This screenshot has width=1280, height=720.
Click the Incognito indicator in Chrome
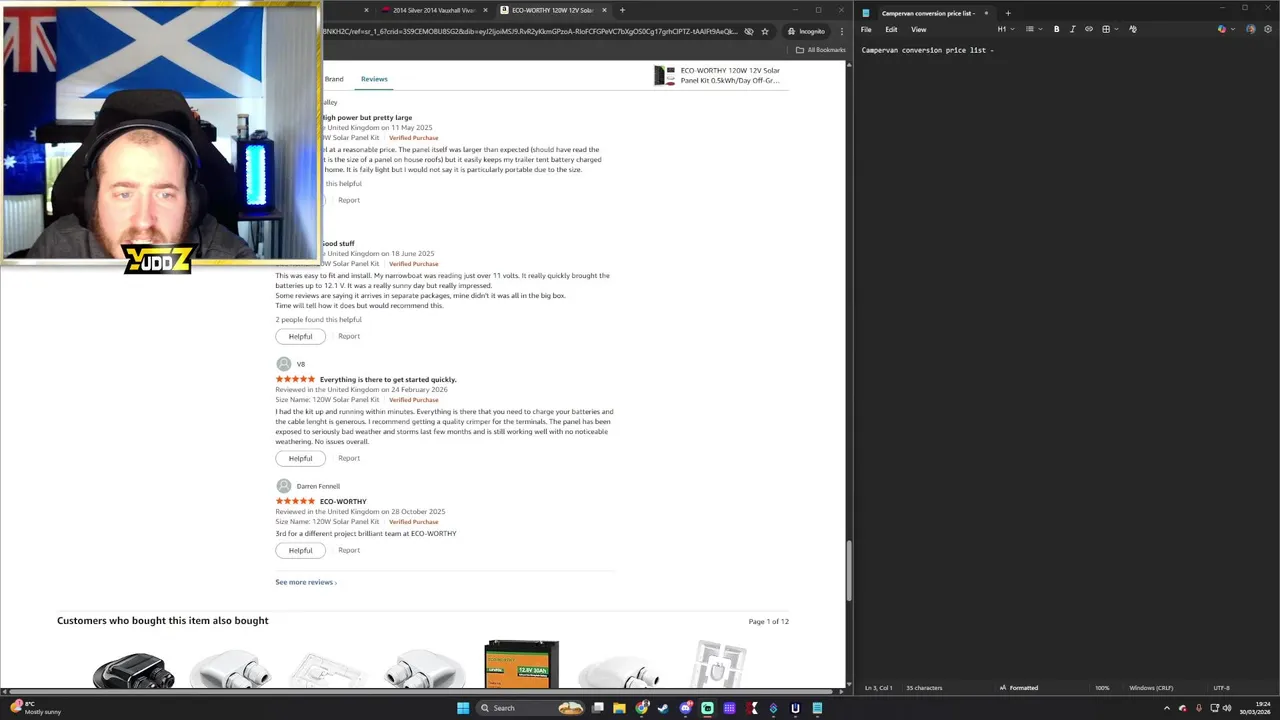(x=806, y=31)
